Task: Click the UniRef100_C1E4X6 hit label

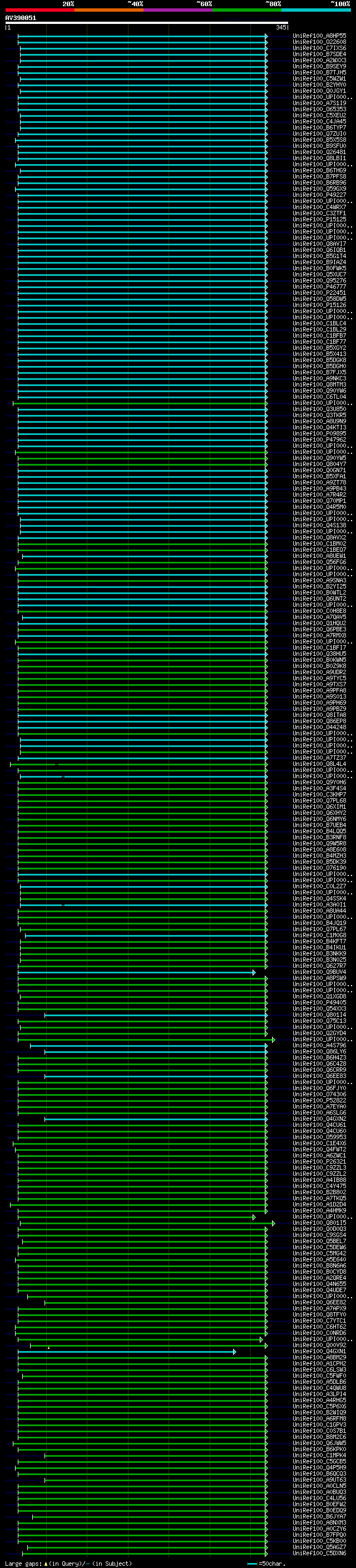Action: click(319, 1143)
